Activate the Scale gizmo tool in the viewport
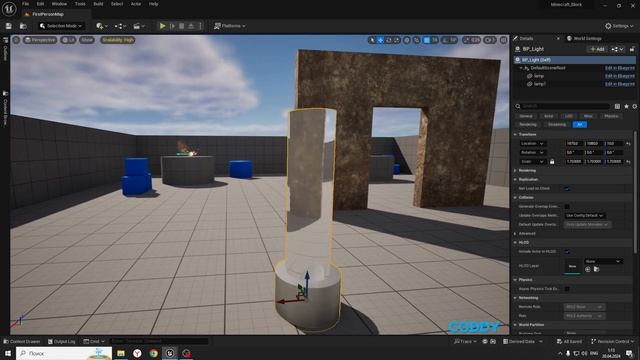The height and width of the screenshot is (360, 640). coord(396,40)
